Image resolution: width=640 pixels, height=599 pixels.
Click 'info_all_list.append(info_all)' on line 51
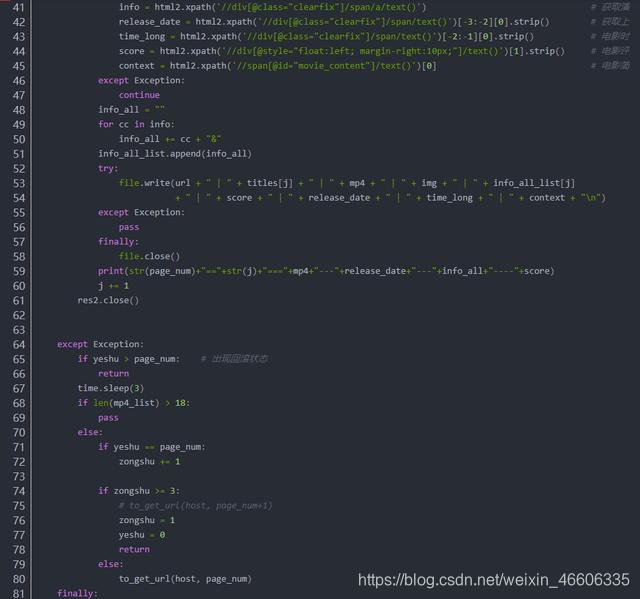175,153
